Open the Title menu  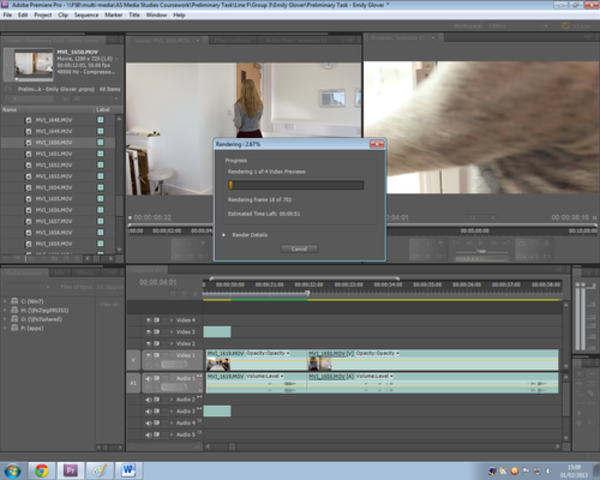point(134,15)
